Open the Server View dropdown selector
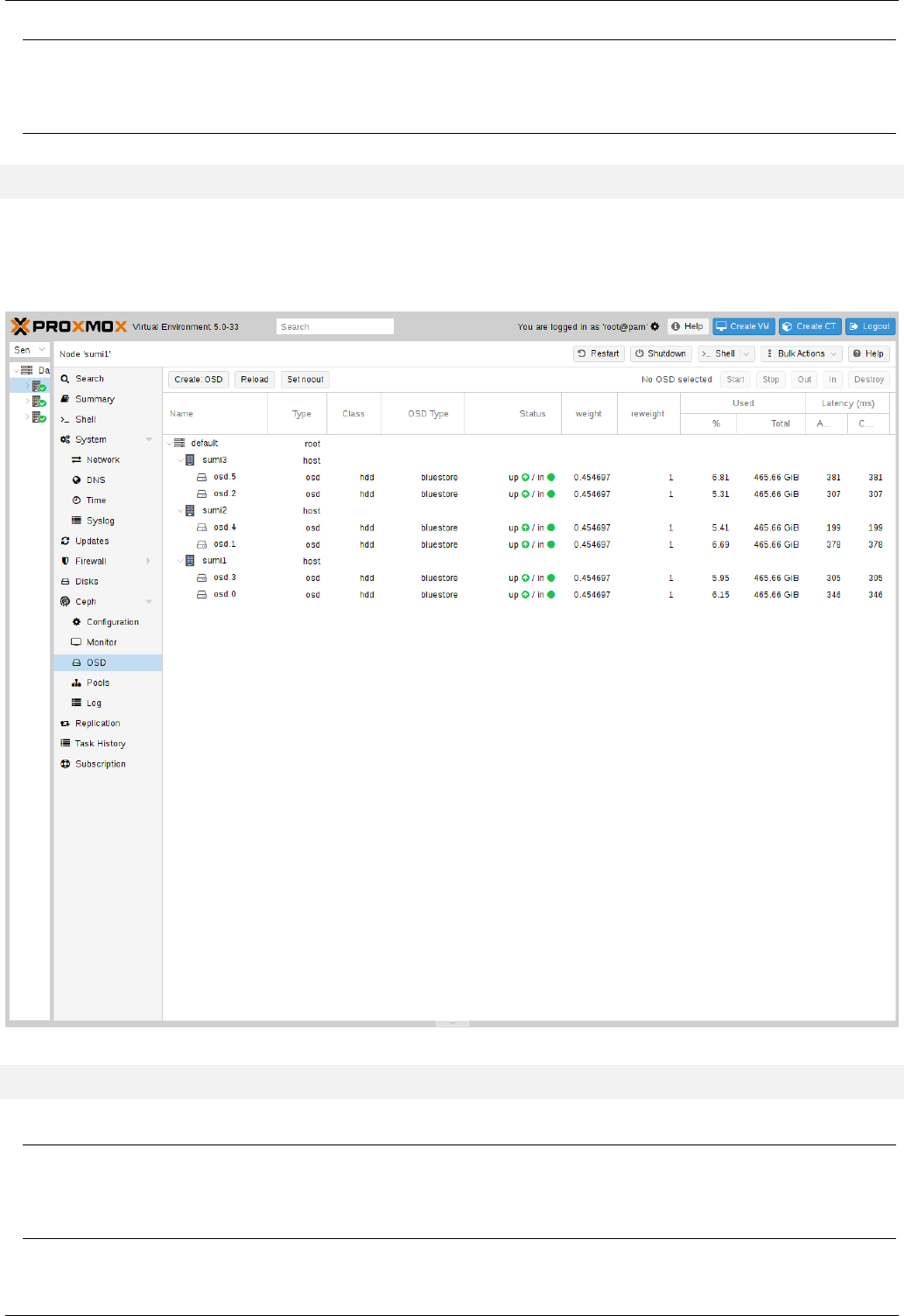The height and width of the screenshot is (1316, 904). [30, 350]
